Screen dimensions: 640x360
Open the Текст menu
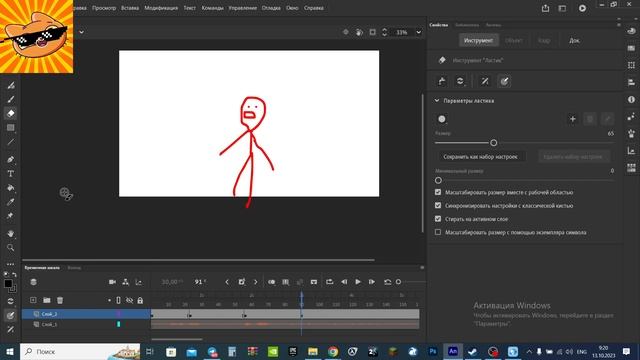(x=189, y=8)
